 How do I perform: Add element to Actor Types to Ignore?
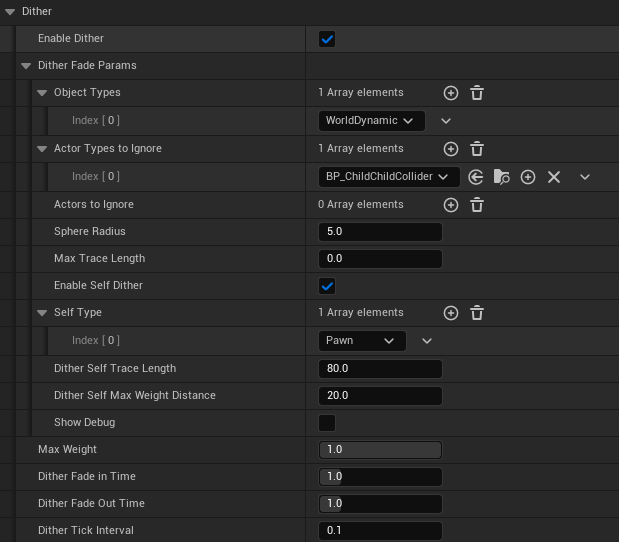pyautogui.click(x=451, y=149)
